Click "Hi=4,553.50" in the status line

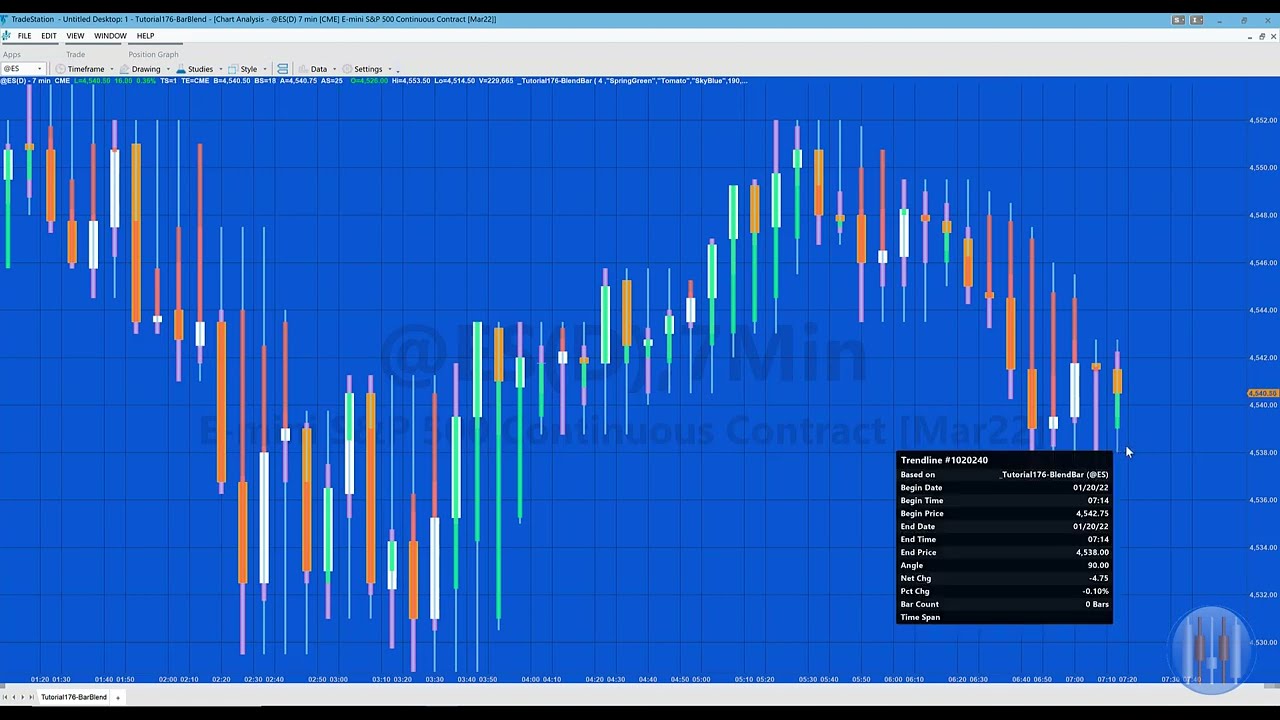pos(411,81)
